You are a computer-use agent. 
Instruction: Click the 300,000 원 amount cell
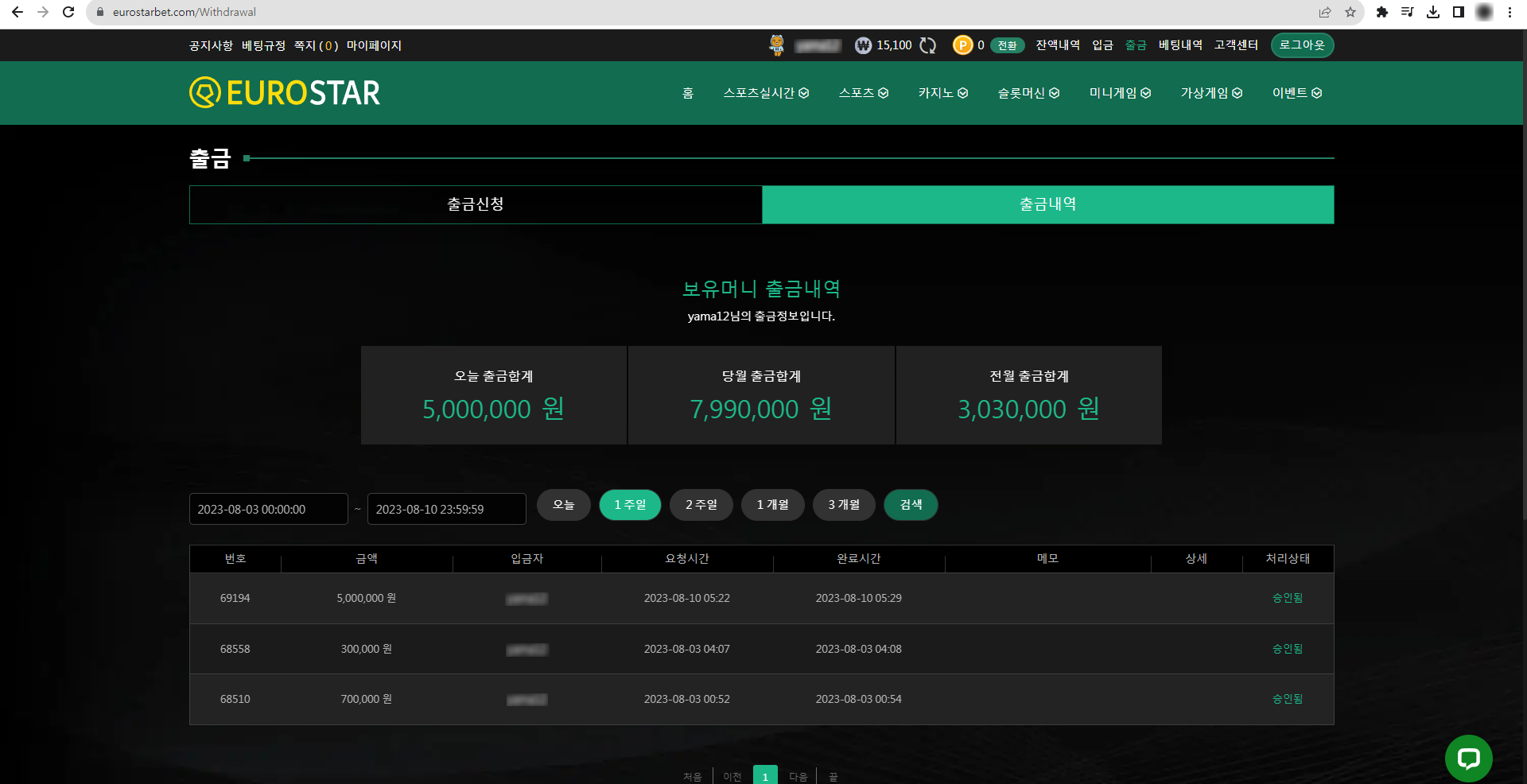[367, 649]
